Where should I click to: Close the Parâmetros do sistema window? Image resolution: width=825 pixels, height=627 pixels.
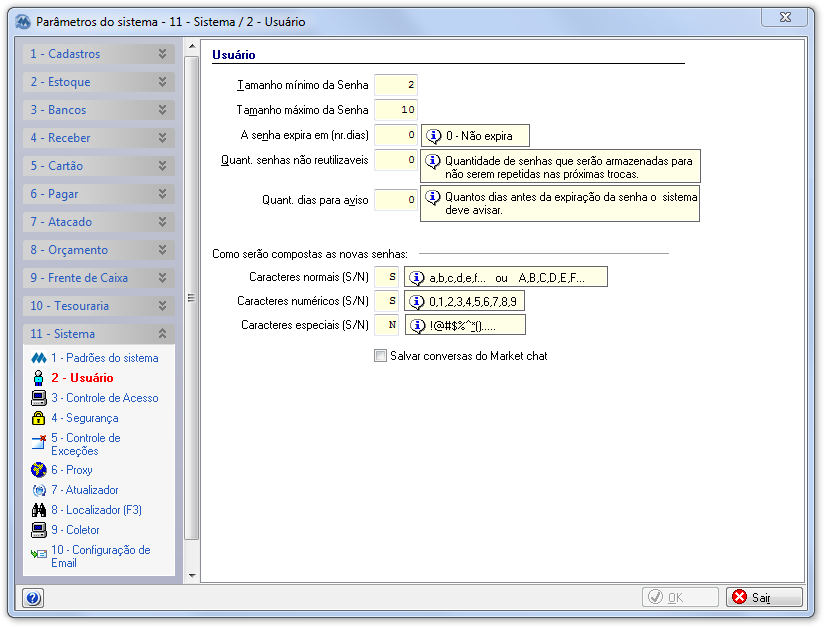pos(784,17)
